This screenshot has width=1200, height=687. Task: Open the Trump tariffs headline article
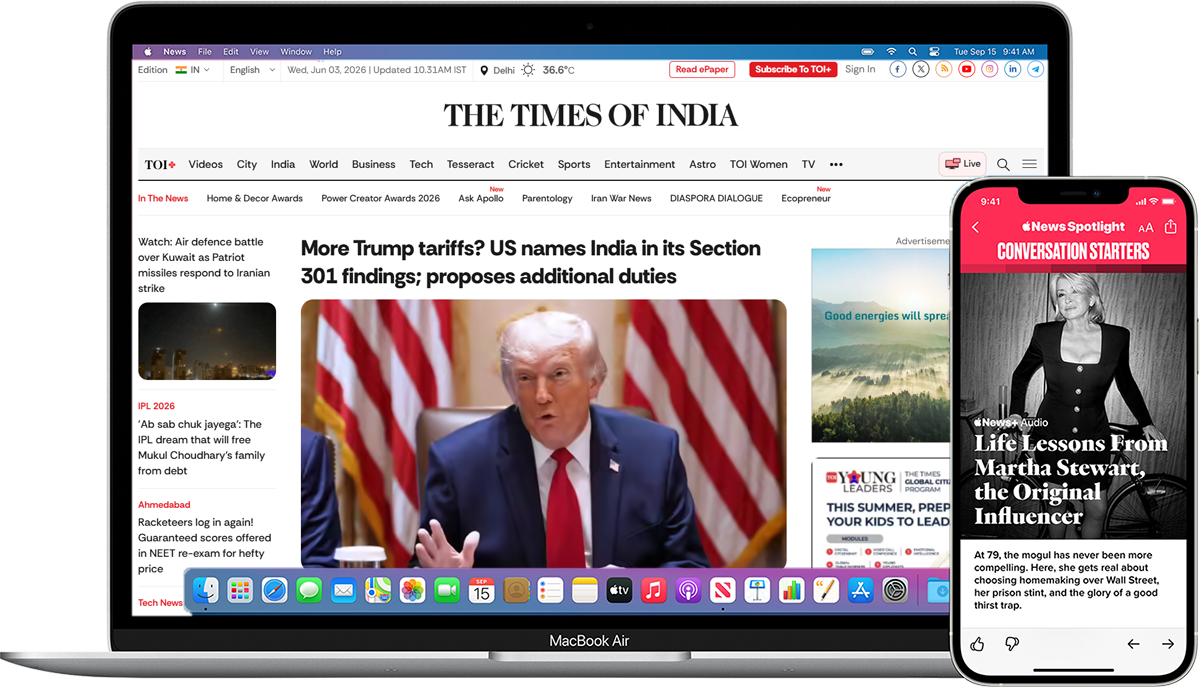coord(531,262)
